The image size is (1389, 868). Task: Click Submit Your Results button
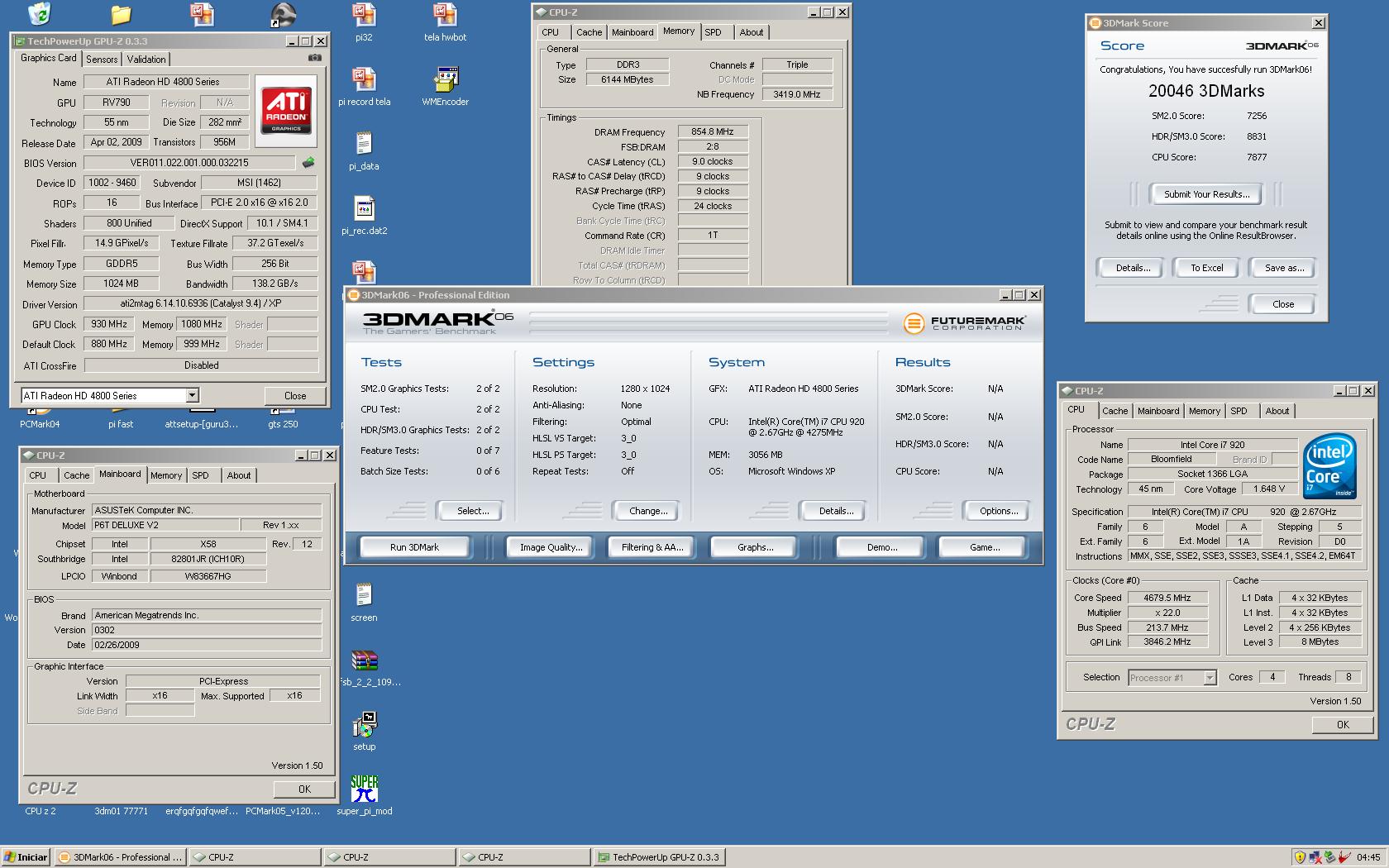[x=1206, y=194]
